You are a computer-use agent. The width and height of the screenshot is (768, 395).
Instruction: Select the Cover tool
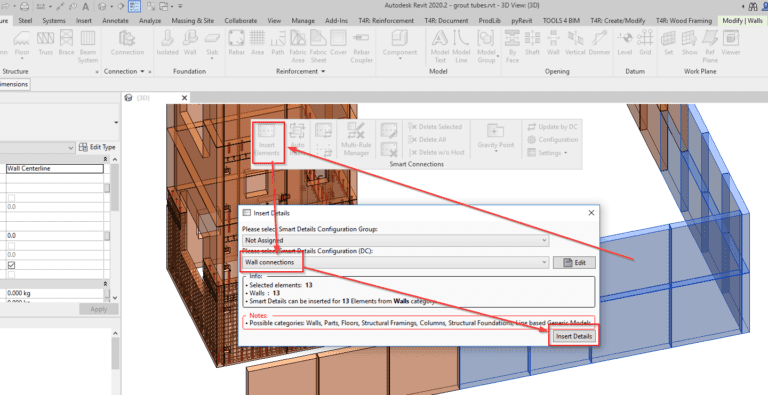pyautogui.click(x=338, y=43)
